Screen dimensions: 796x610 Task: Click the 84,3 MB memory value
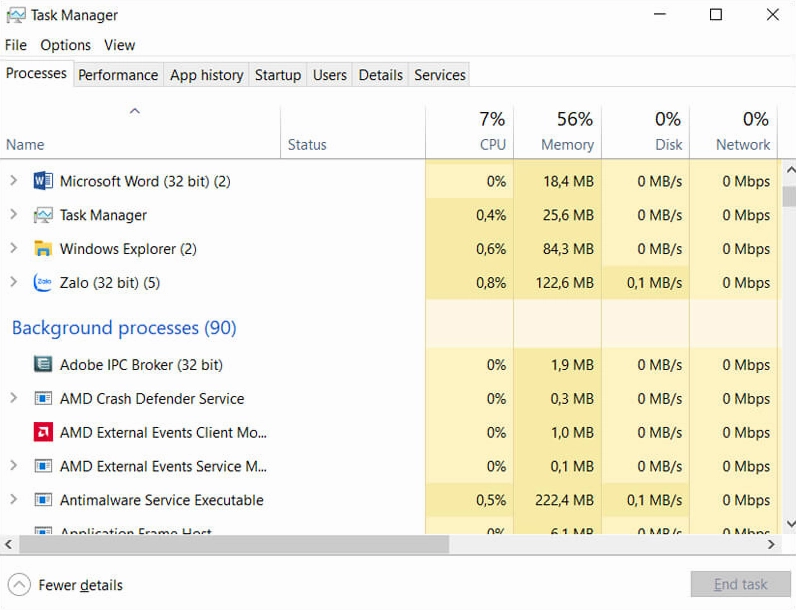568,249
